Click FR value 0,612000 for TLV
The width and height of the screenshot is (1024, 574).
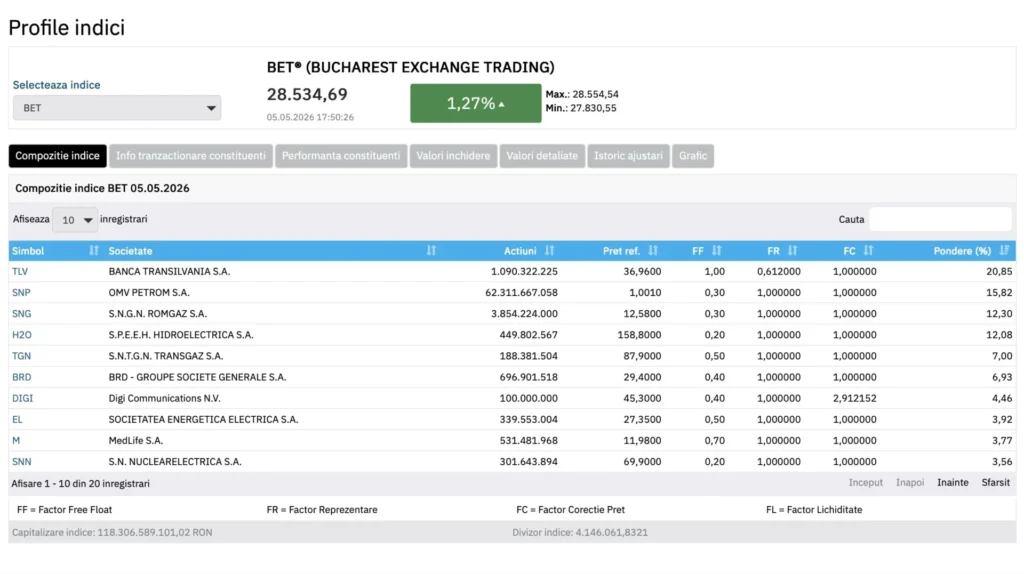pos(778,272)
